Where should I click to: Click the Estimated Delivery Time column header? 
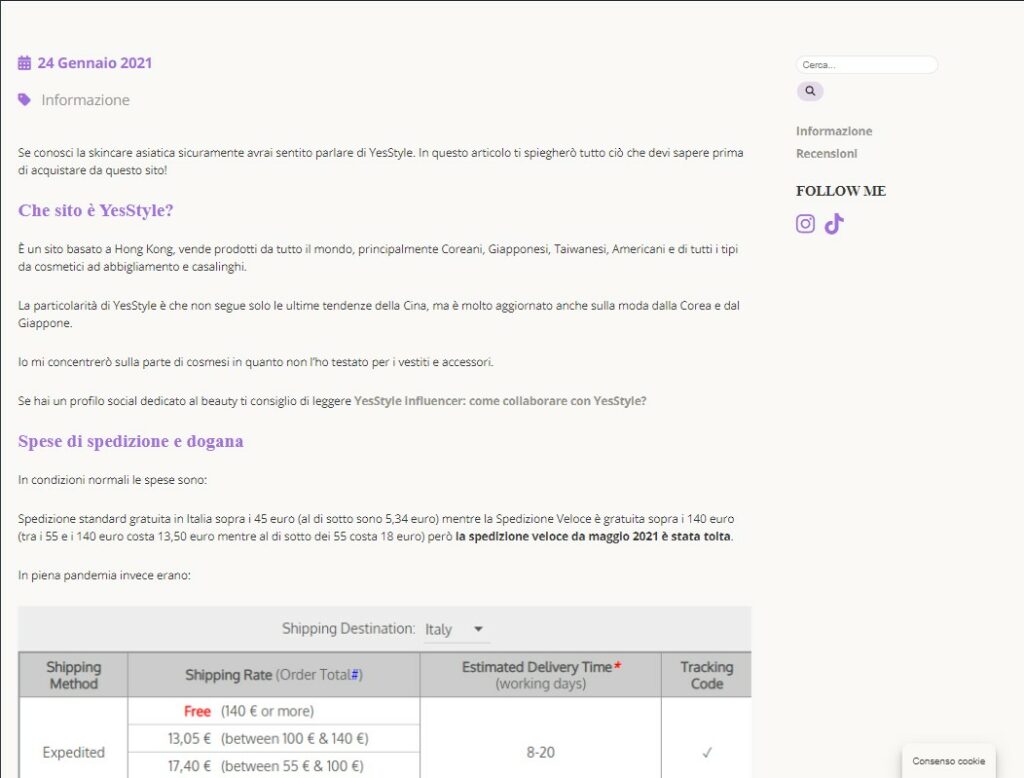[541, 675]
